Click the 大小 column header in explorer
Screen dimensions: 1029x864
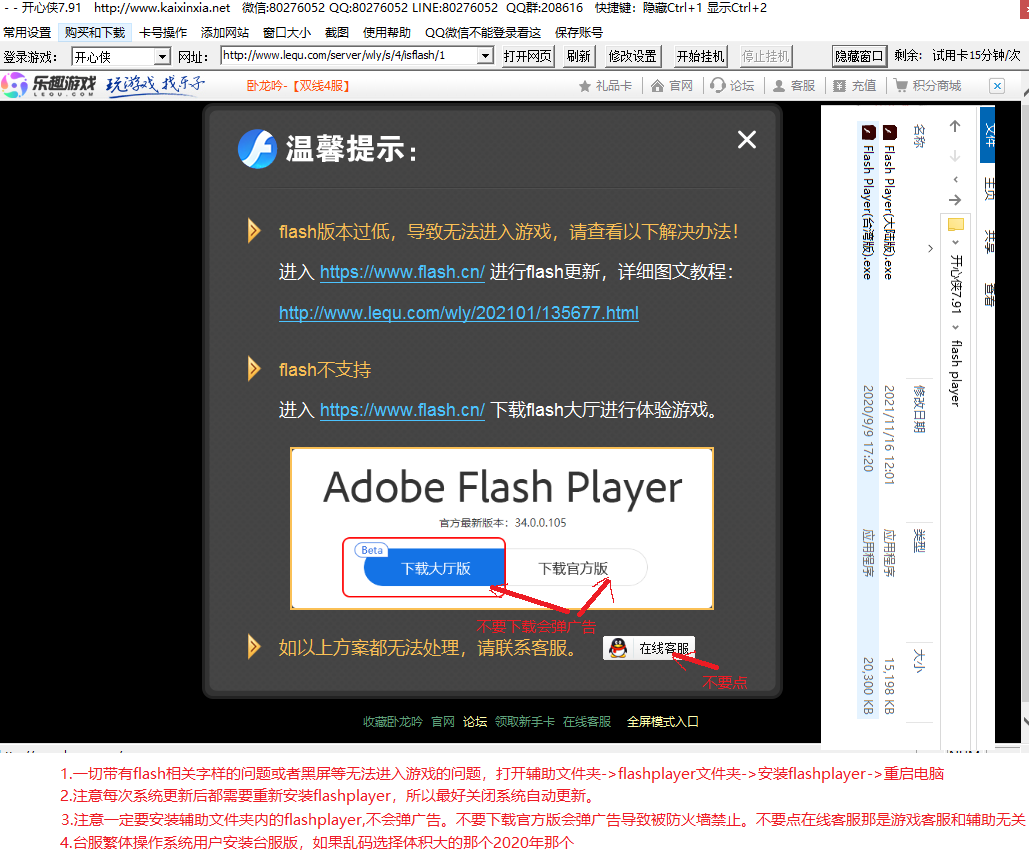pos(919,661)
